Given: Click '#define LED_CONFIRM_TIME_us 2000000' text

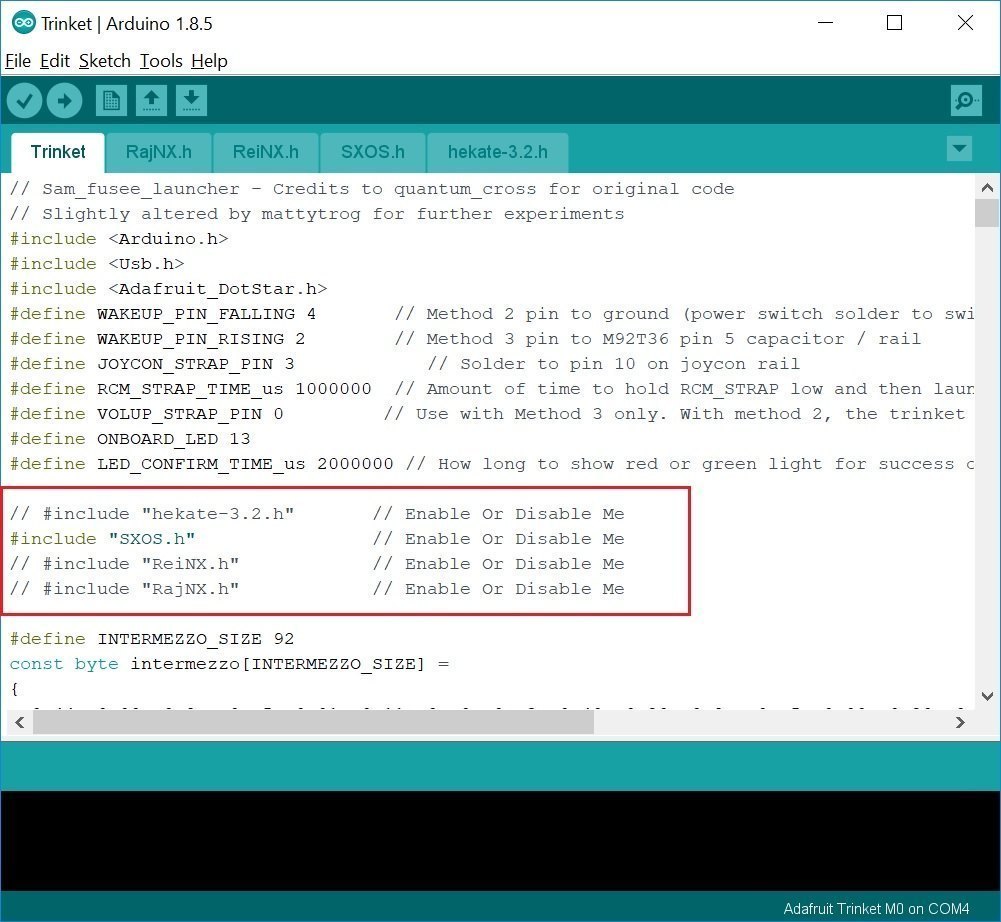Looking at the screenshot, I should pos(201,464).
